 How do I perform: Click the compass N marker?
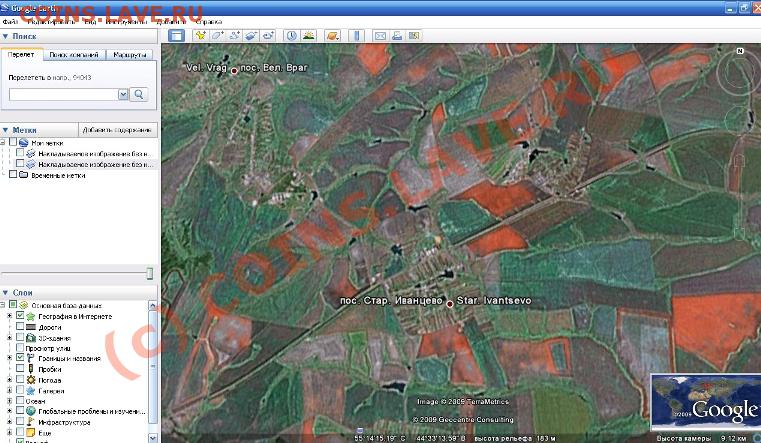coord(740,51)
